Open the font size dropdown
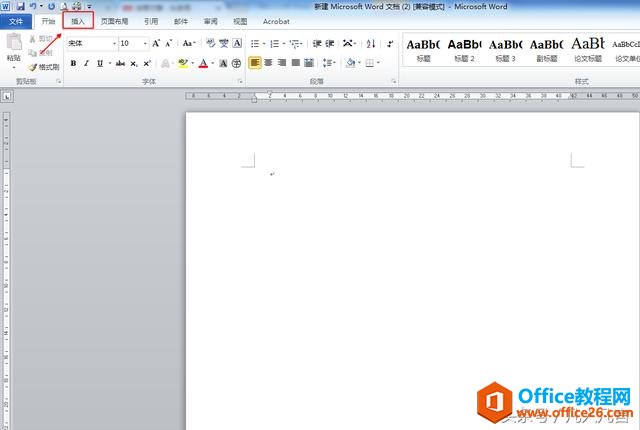 (x=146, y=44)
